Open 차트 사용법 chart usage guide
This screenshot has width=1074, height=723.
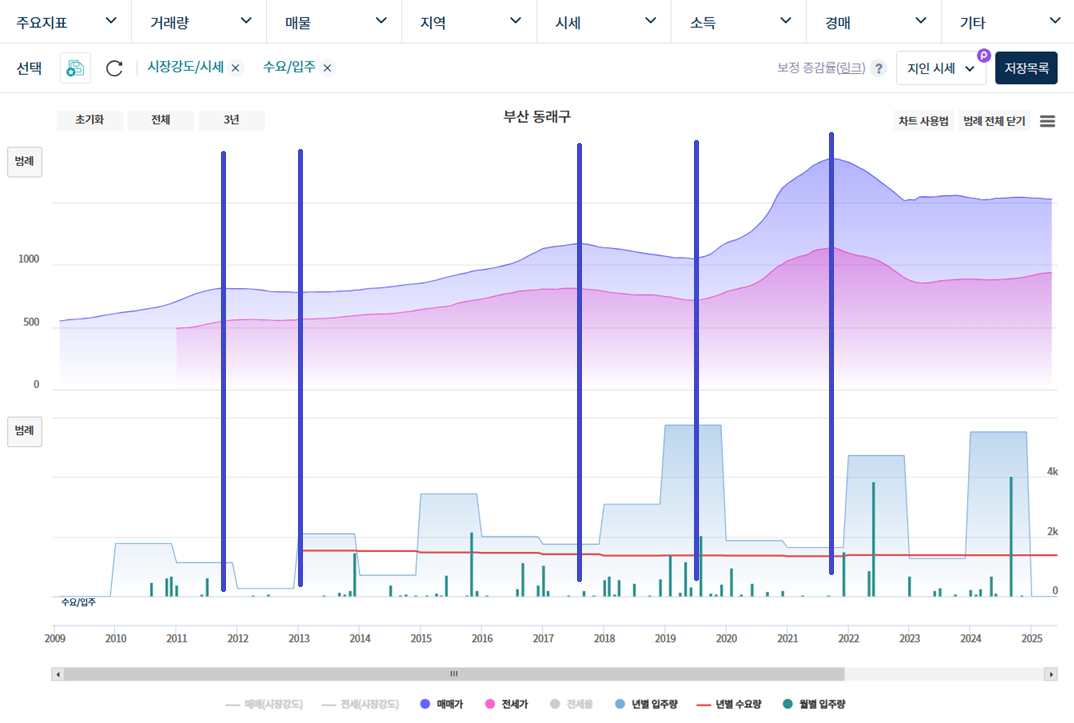[x=922, y=119]
